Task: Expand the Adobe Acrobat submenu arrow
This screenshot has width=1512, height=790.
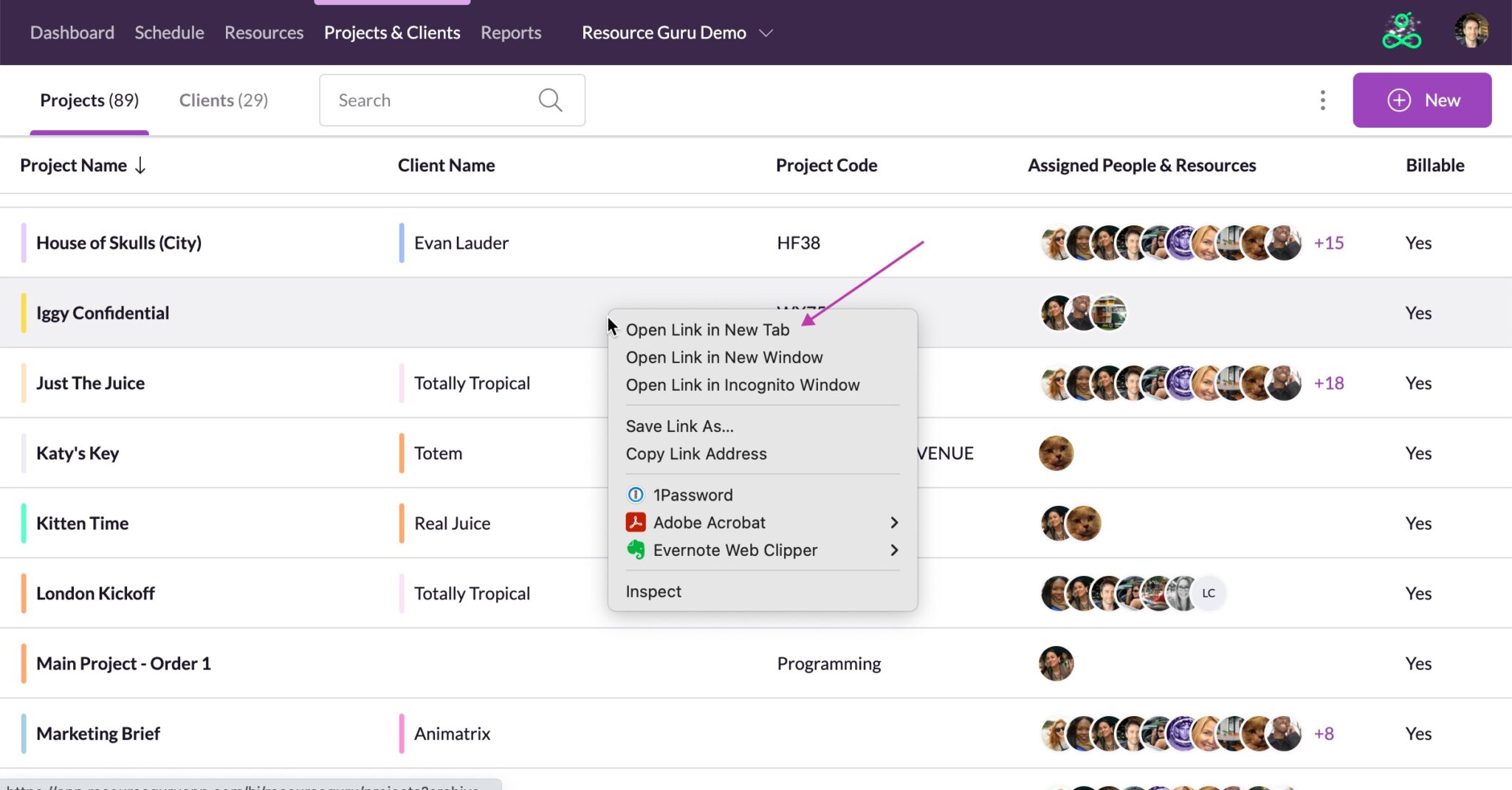Action: [894, 523]
